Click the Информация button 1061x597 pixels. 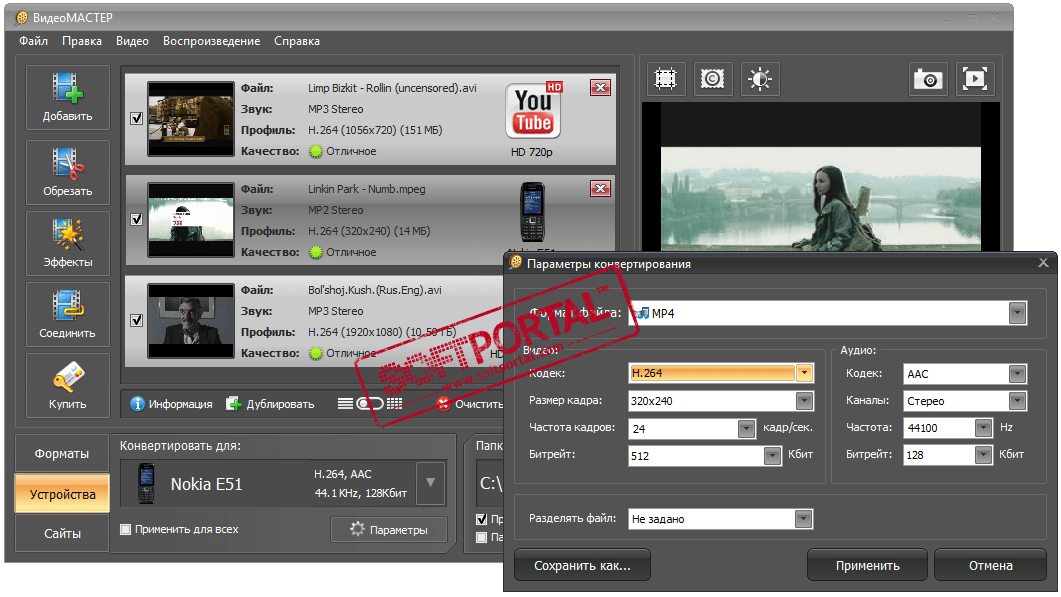[171, 404]
